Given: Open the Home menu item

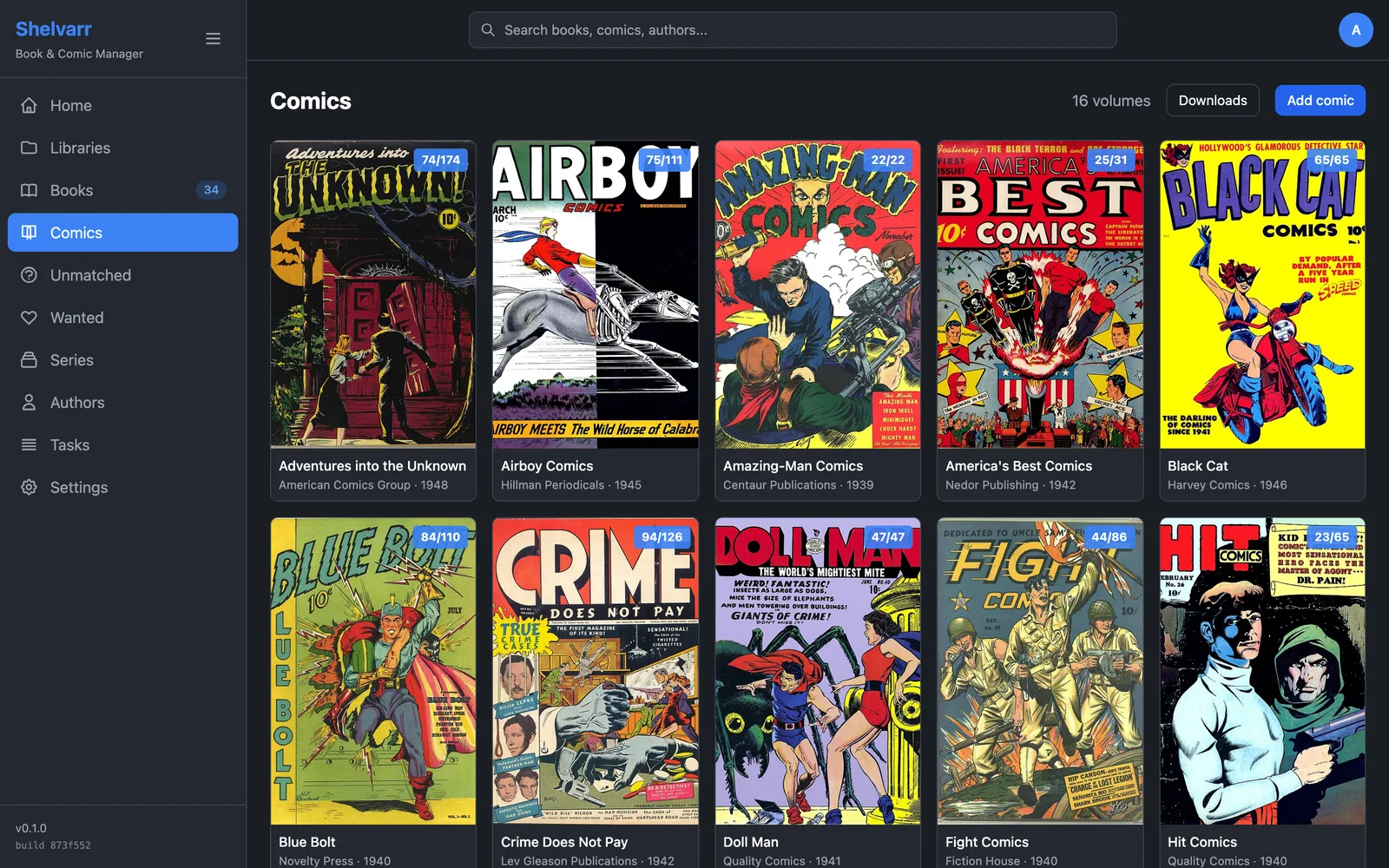Looking at the screenshot, I should tap(122, 105).
